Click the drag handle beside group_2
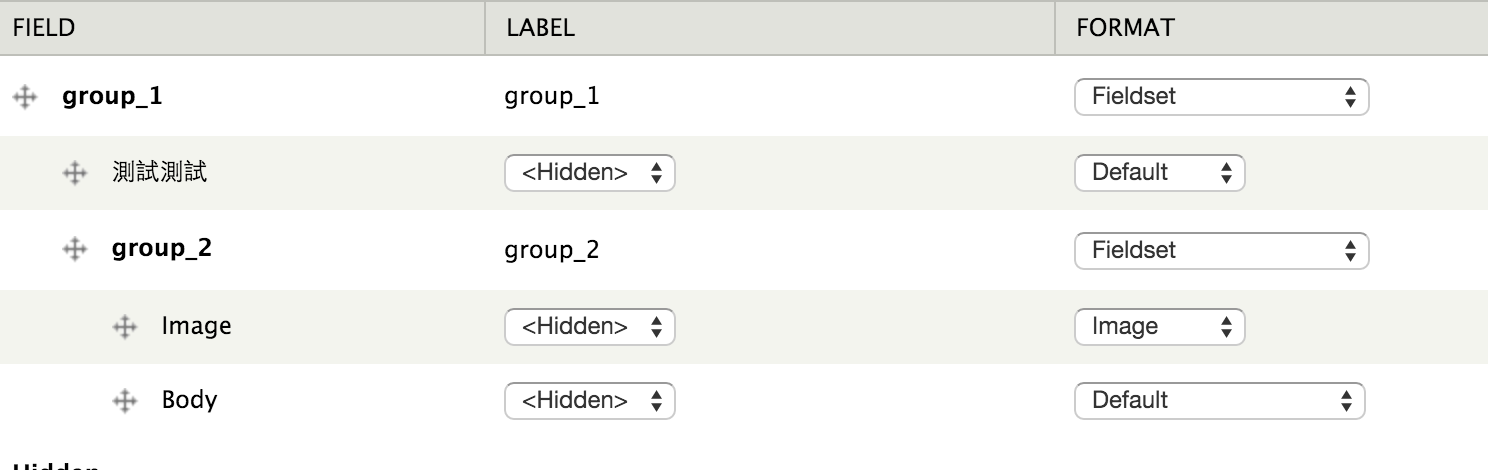 [75, 249]
